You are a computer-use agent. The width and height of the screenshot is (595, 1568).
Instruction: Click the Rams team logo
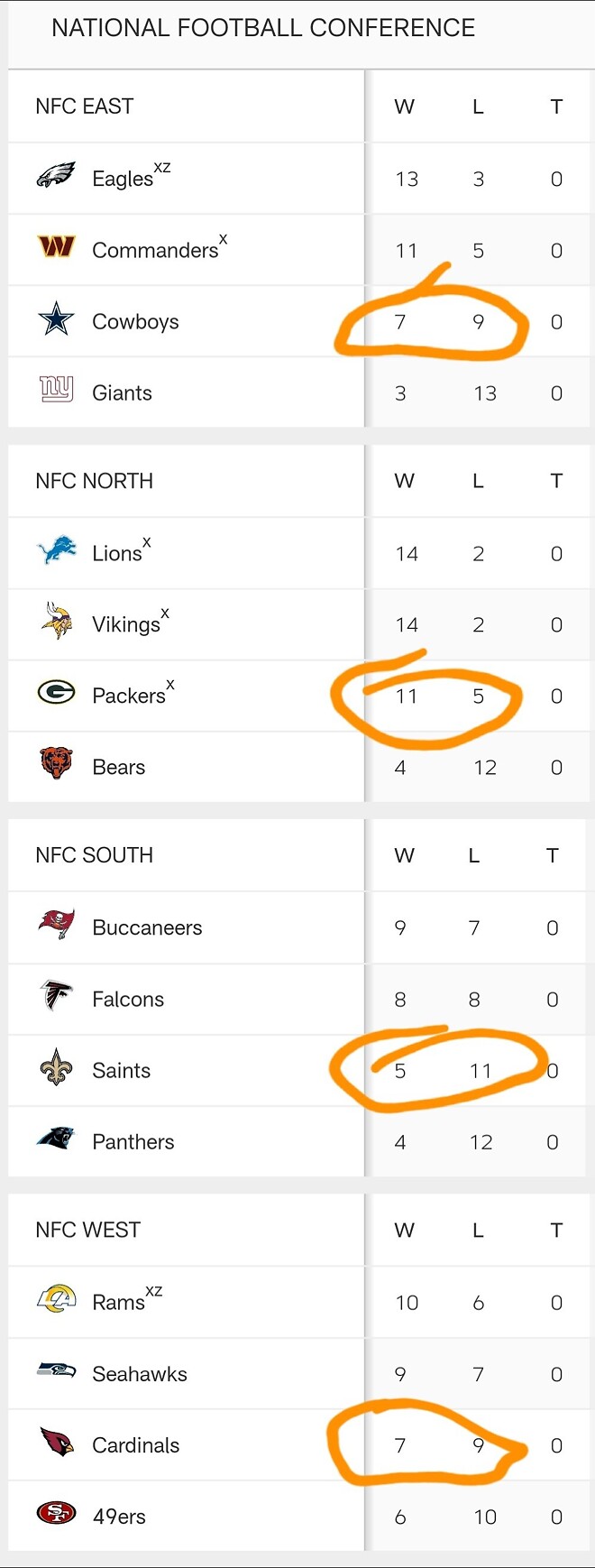coord(56,1299)
